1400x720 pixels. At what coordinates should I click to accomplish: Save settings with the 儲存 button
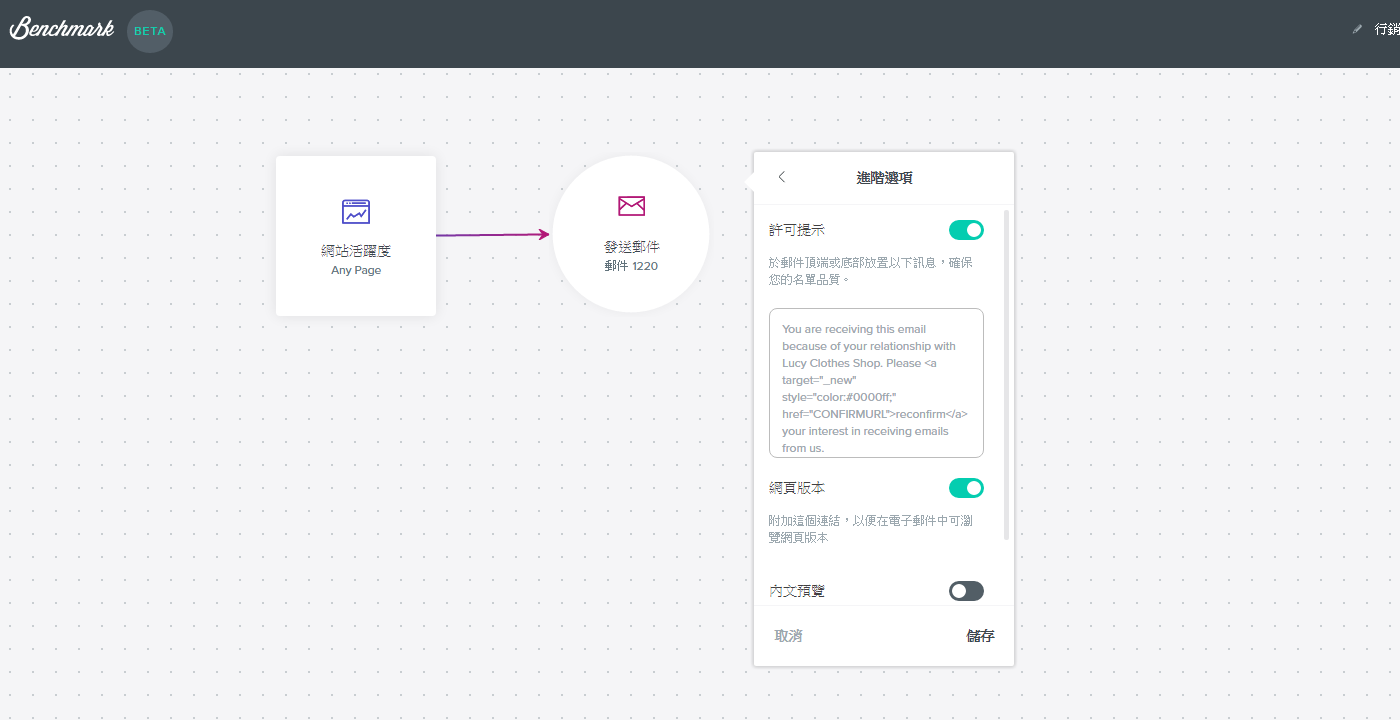980,636
